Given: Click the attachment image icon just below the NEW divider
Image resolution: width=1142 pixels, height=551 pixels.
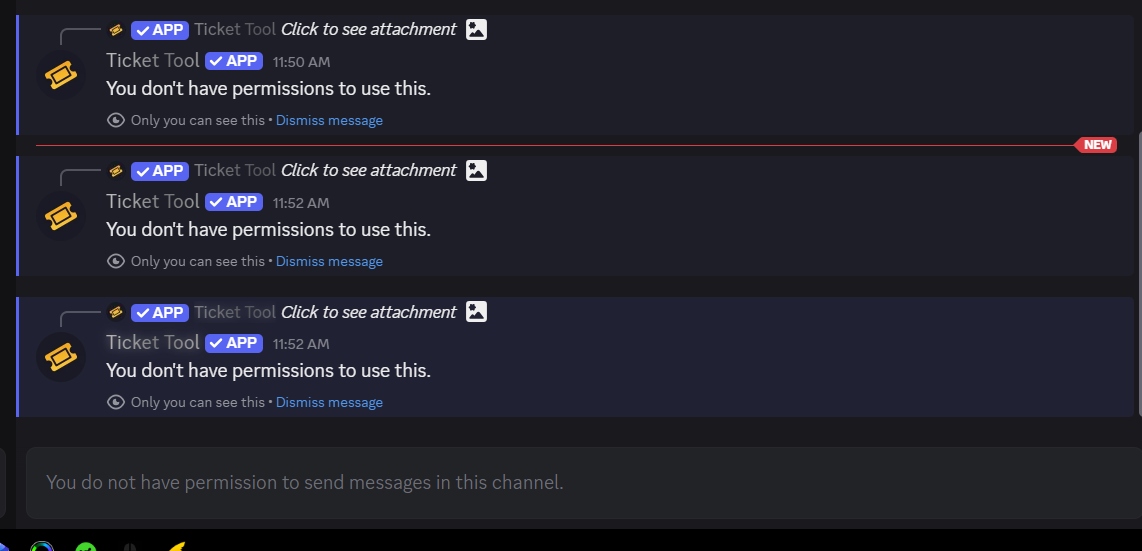Looking at the screenshot, I should [x=476, y=170].
